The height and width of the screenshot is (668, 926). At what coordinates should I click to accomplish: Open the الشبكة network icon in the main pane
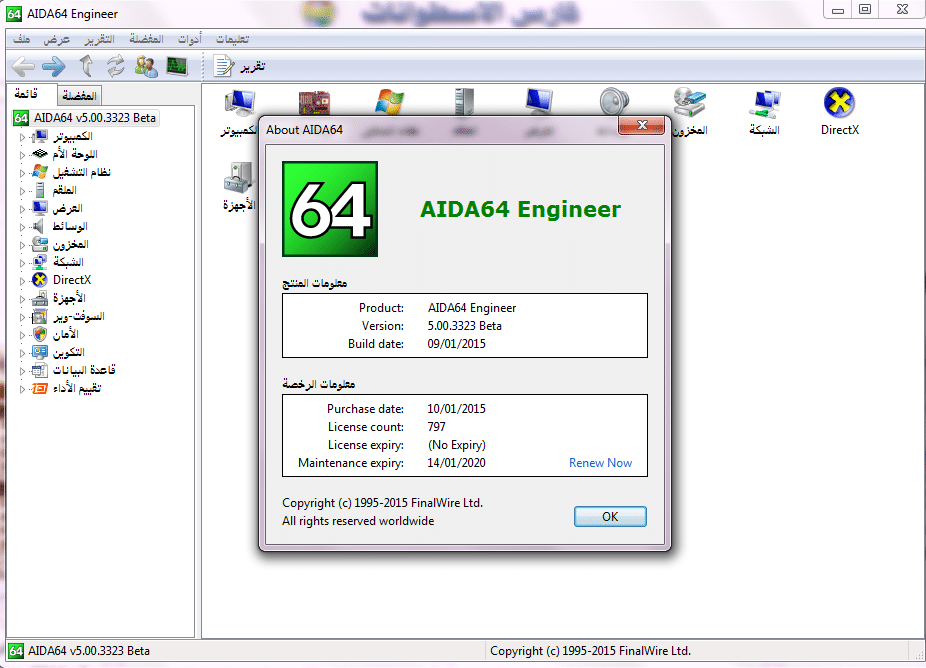click(765, 112)
